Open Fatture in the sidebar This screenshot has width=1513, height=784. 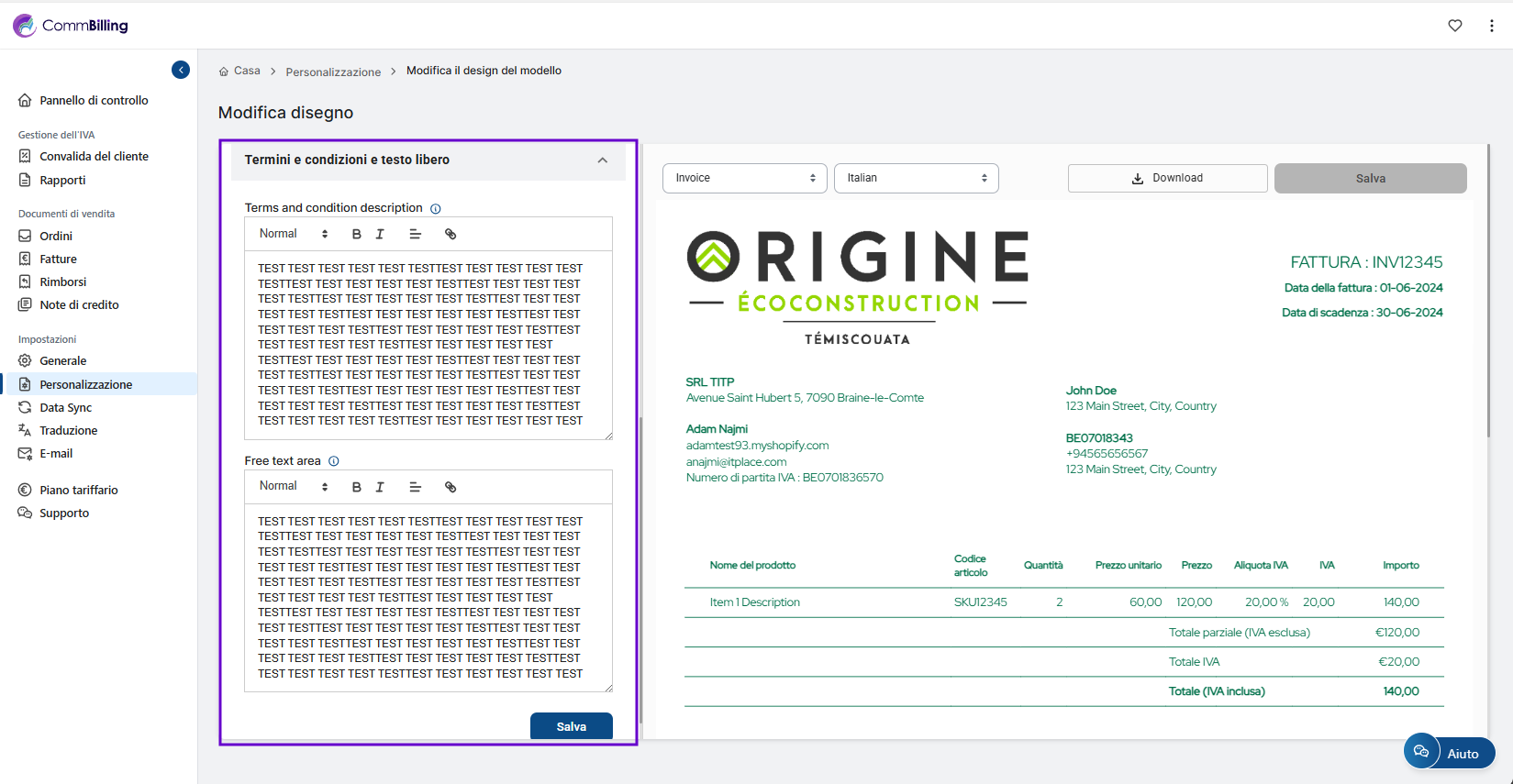click(58, 259)
